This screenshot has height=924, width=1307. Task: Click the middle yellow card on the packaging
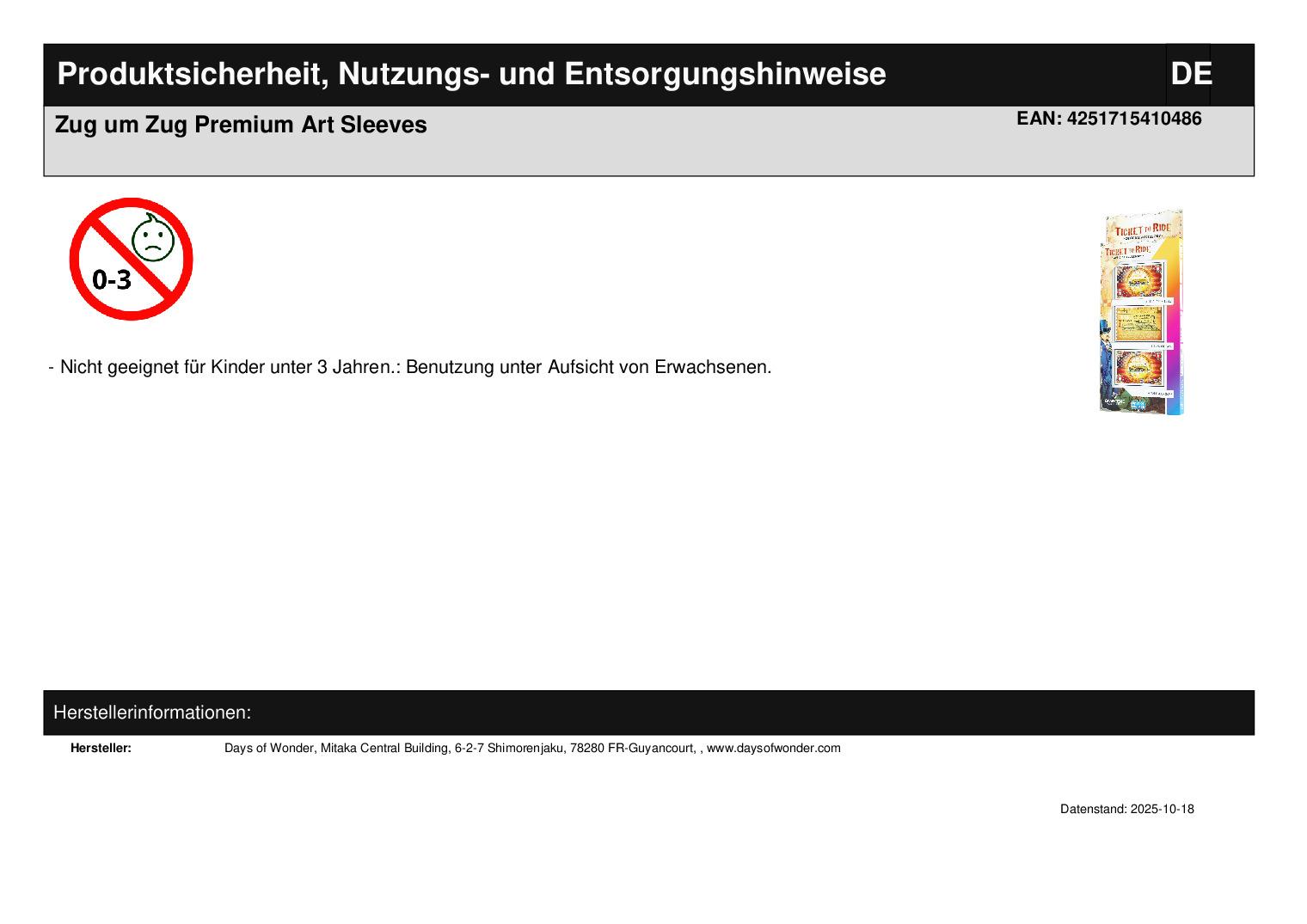coord(1138,325)
